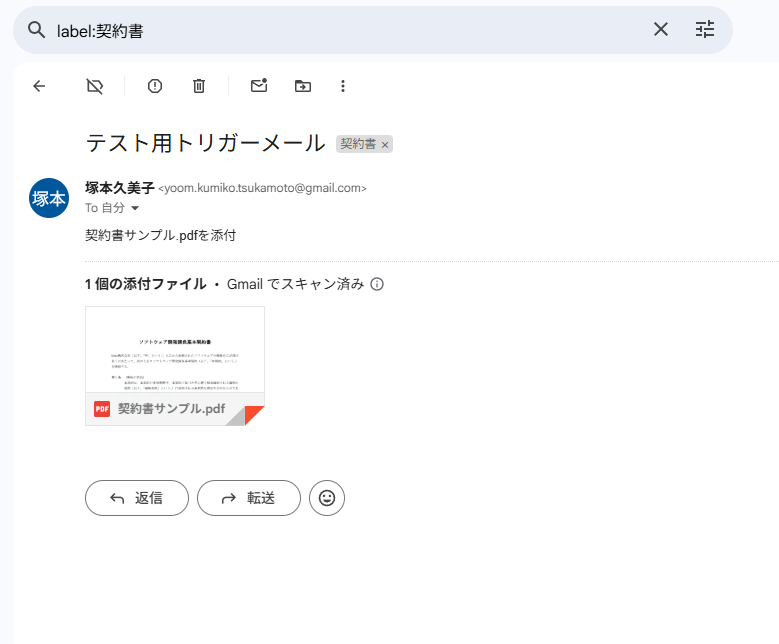Screen dimensions: 779x644
Task: Click the 転送 forward button
Action: point(249,498)
